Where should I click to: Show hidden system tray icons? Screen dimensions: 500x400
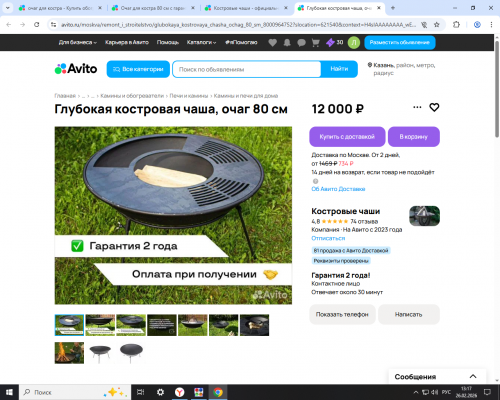tap(416, 392)
